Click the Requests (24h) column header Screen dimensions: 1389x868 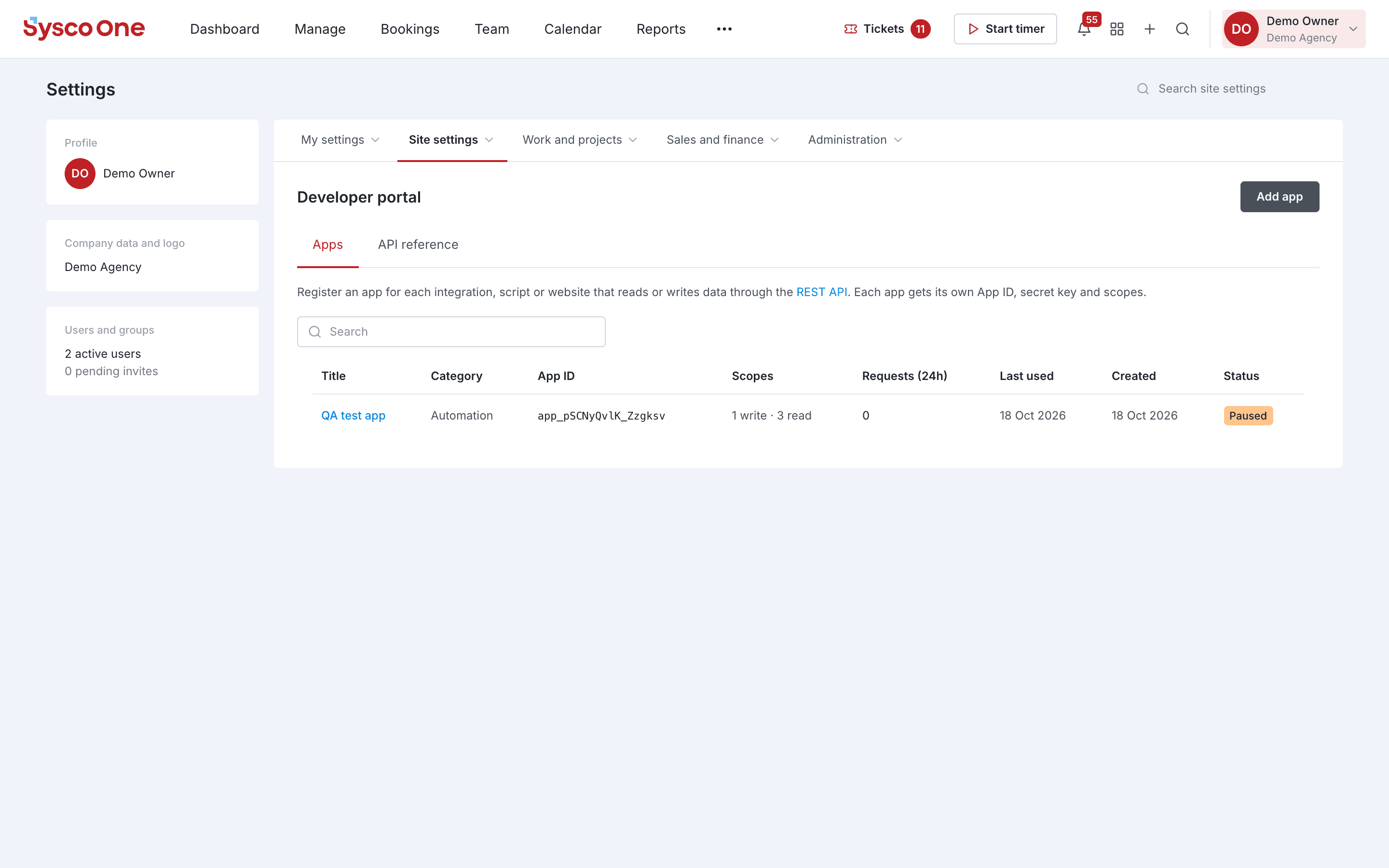coord(904,376)
